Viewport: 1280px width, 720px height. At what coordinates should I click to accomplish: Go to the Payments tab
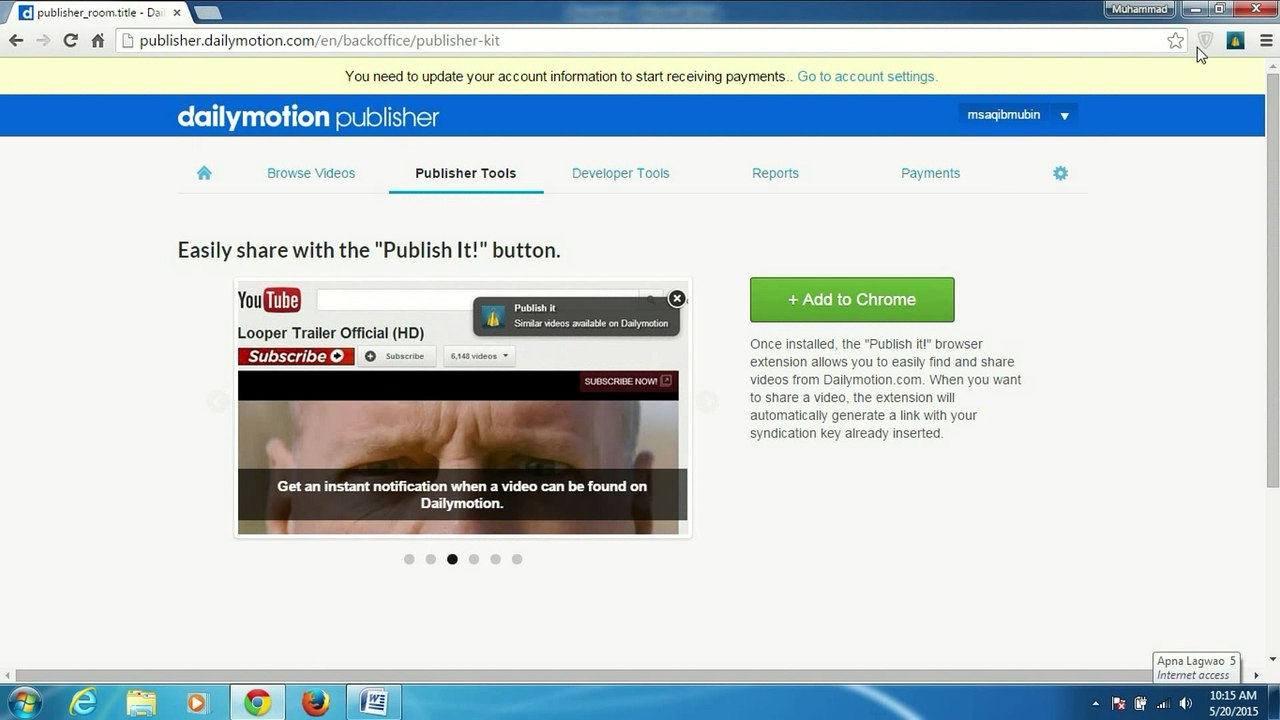coord(930,173)
